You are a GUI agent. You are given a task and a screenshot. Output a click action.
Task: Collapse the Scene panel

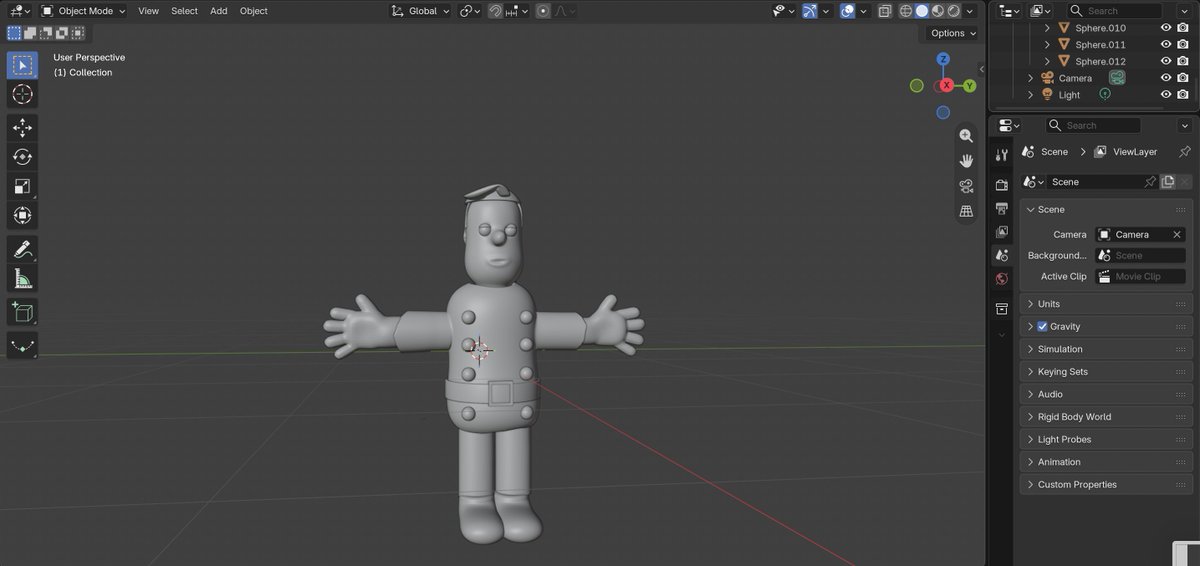(1107, 210)
